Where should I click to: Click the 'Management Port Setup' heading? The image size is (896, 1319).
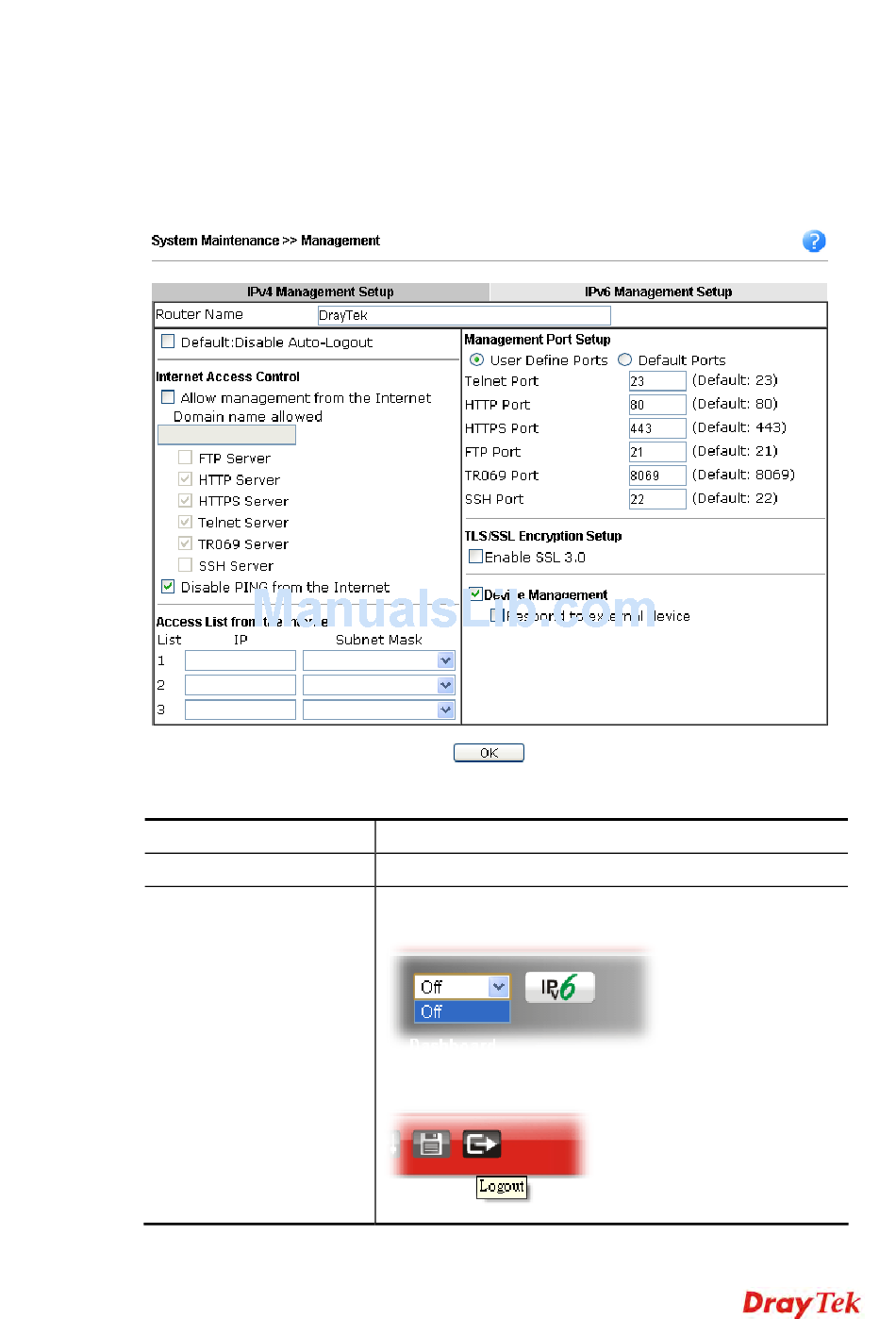(538, 340)
